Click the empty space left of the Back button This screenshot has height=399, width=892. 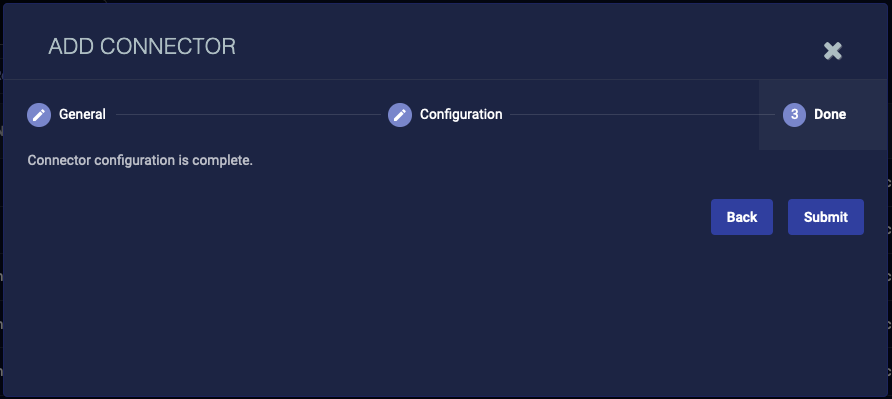pos(364,217)
